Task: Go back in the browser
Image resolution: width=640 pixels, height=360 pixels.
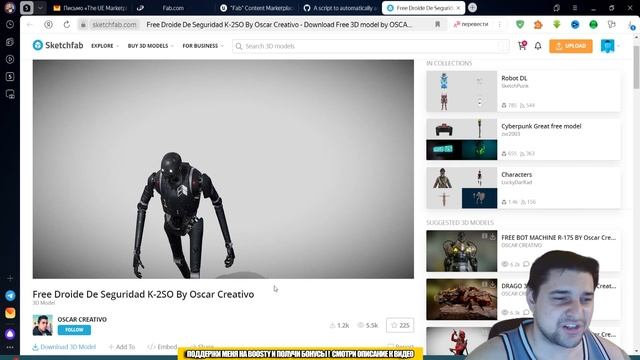Action: [x=29, y=24]
